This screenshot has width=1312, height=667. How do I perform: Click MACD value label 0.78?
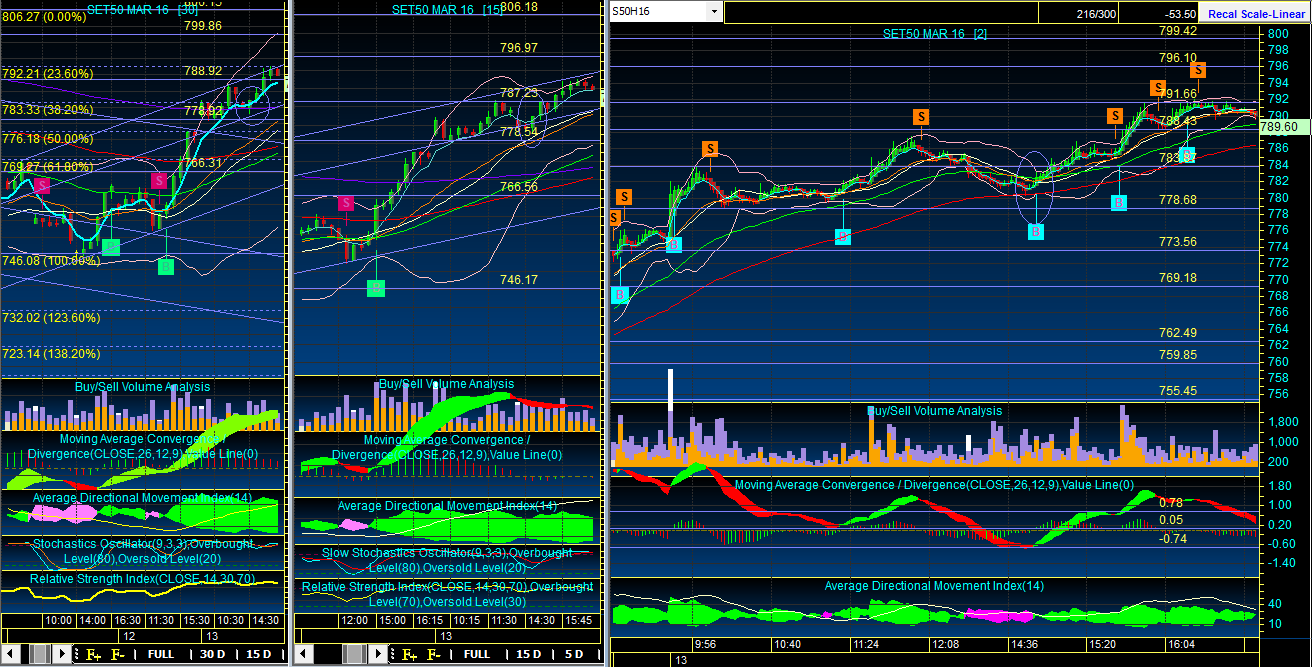tap(1171, 503)
